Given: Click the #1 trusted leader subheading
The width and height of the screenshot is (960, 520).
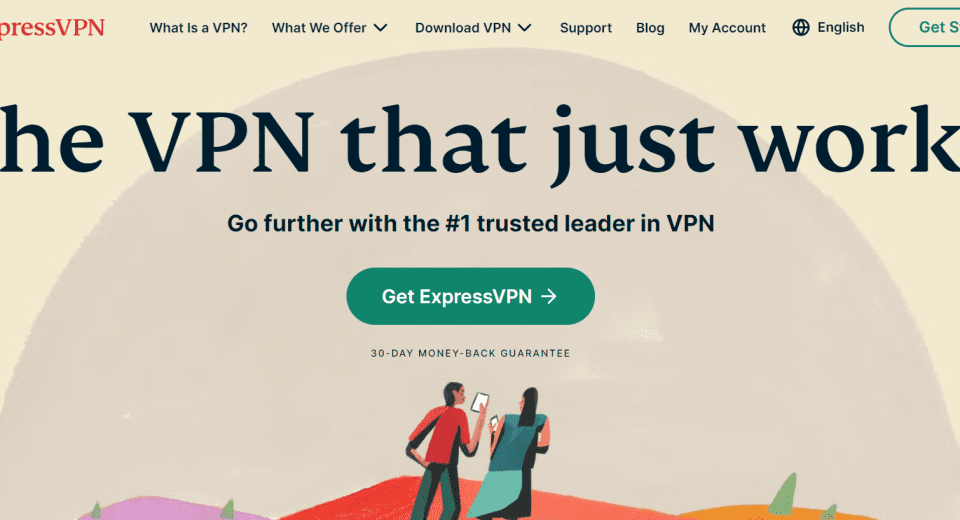Looking at the screenshot, I should click(470, 224).
